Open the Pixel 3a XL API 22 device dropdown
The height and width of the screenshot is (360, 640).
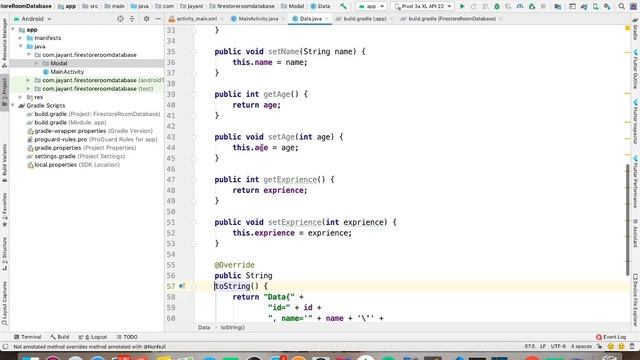click(423, 6)
